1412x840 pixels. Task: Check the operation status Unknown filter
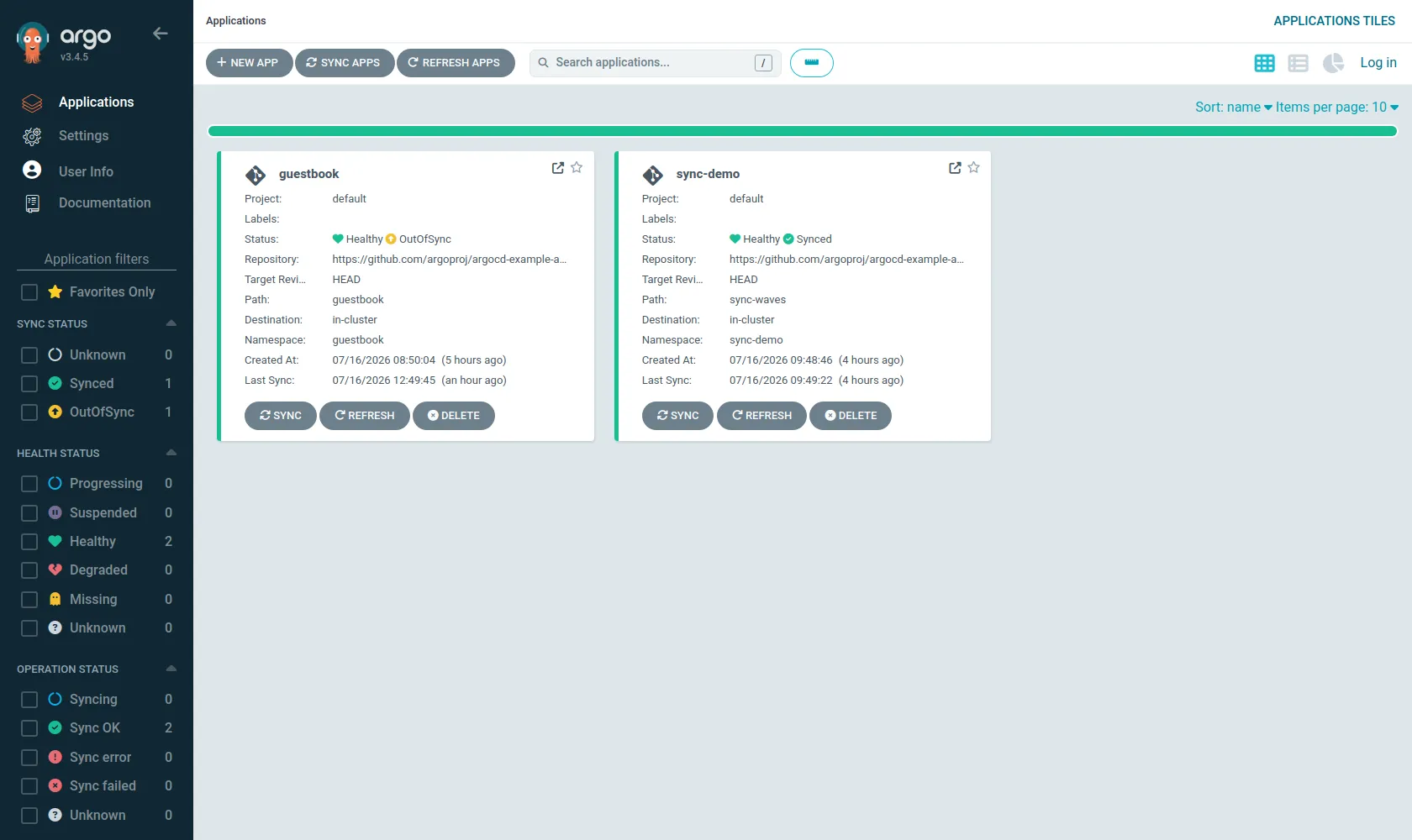point(29,816)
